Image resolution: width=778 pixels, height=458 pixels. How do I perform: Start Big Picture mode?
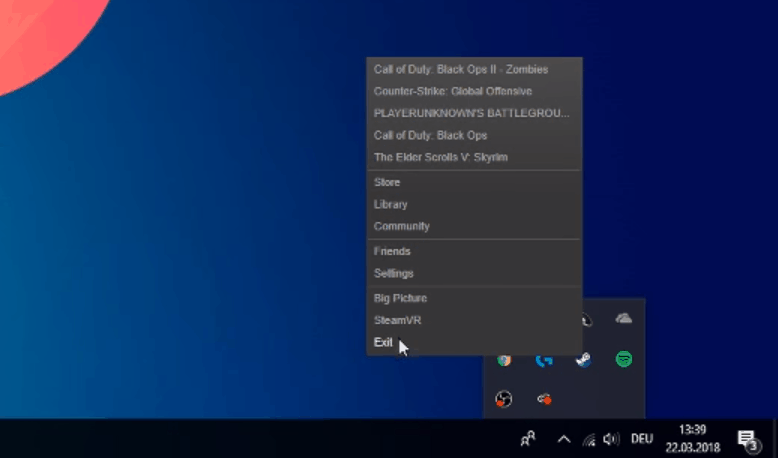pos(474,298)
